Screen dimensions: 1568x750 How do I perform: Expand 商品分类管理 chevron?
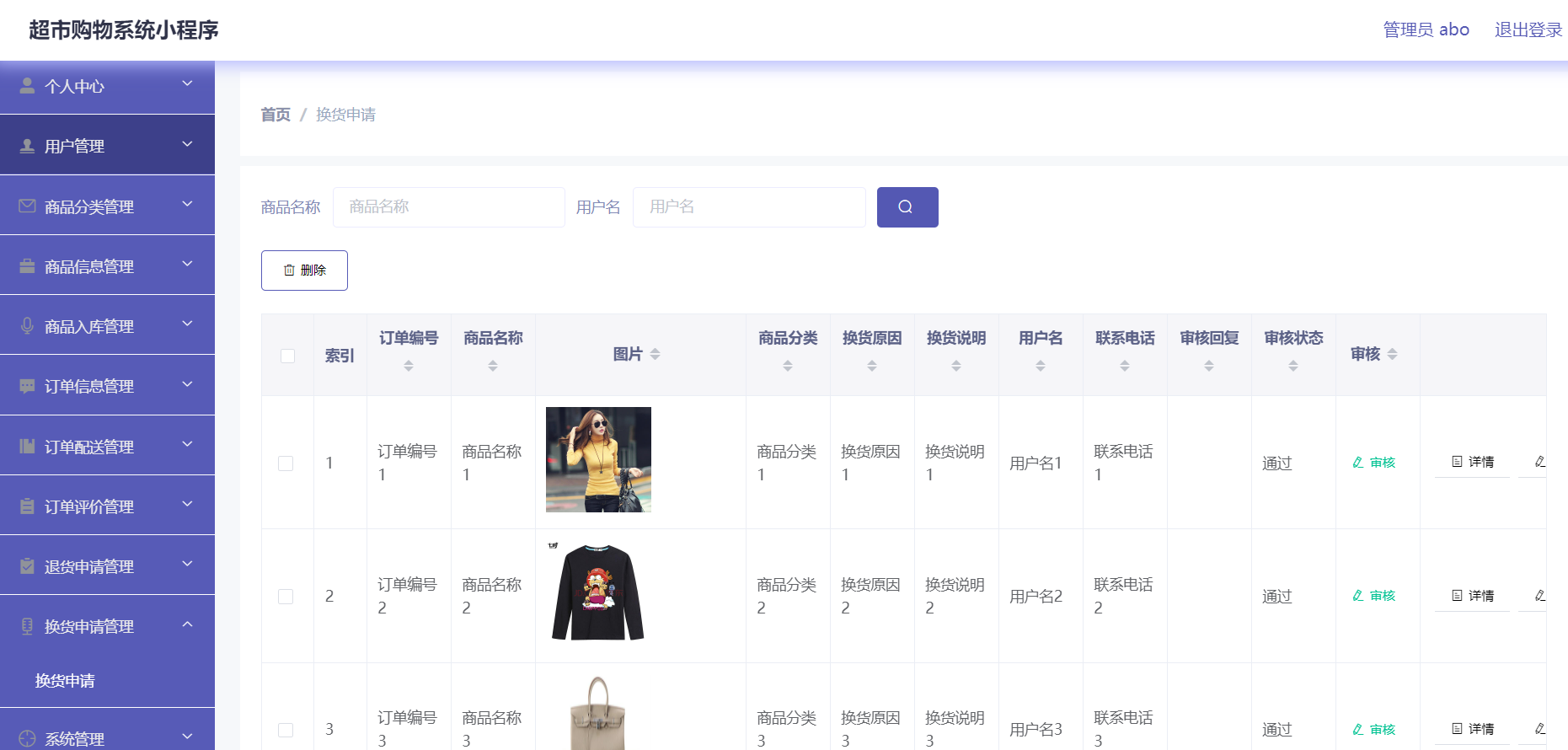click(x=187, y=204)
